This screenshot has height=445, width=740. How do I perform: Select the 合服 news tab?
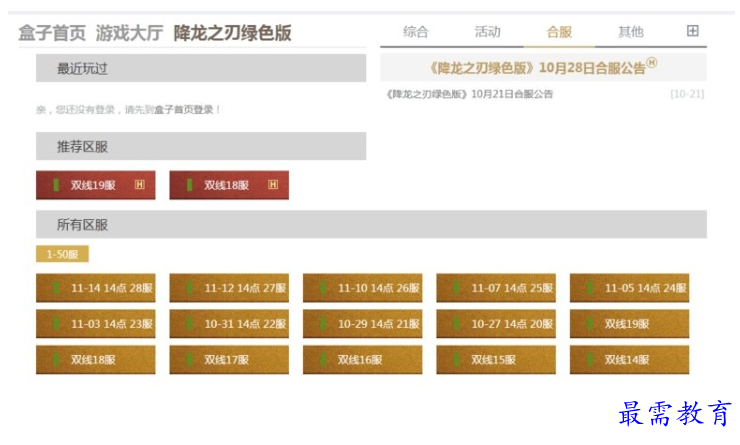tap(559, 32)
